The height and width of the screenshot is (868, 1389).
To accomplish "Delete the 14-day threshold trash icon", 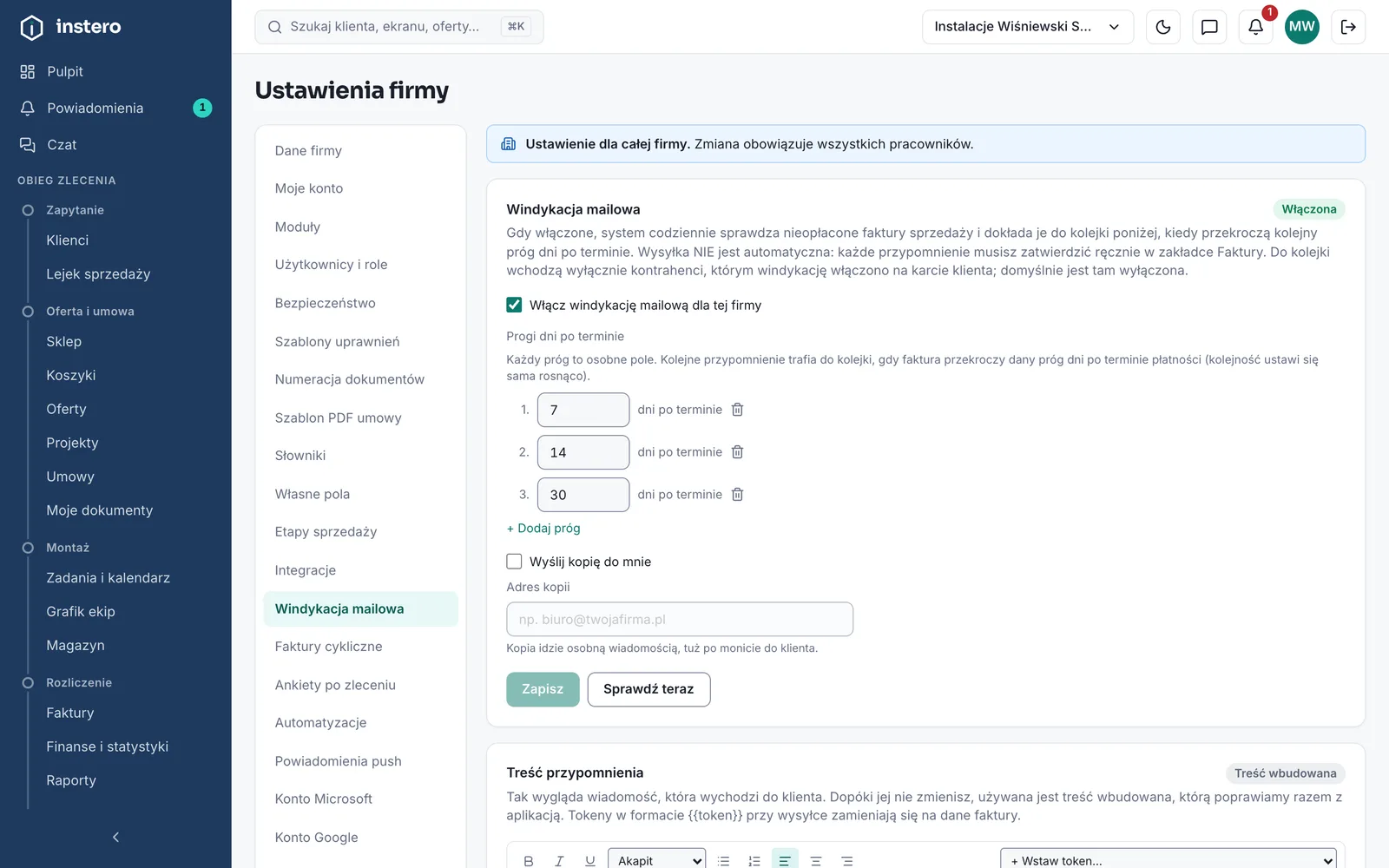I will click(737, 452).
